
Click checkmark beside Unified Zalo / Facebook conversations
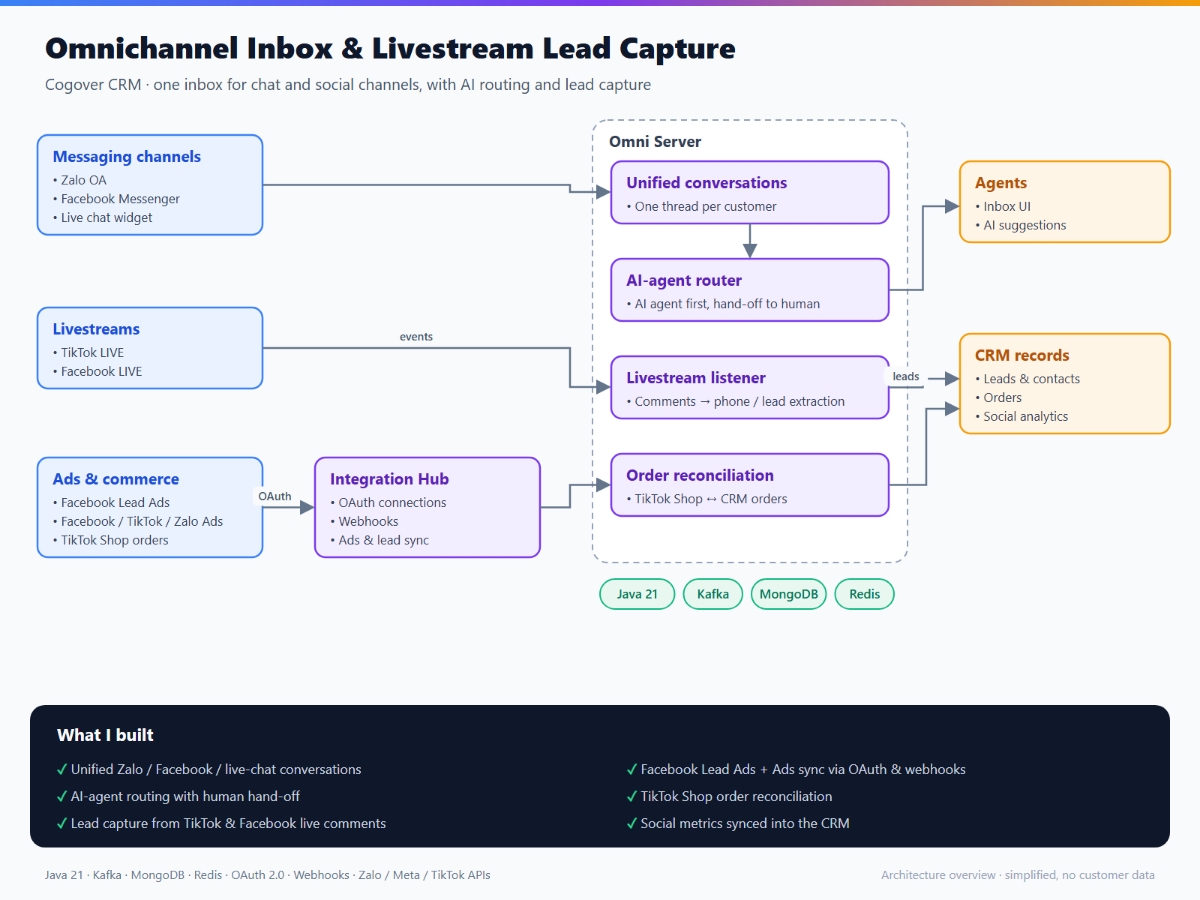coord(62,770)
